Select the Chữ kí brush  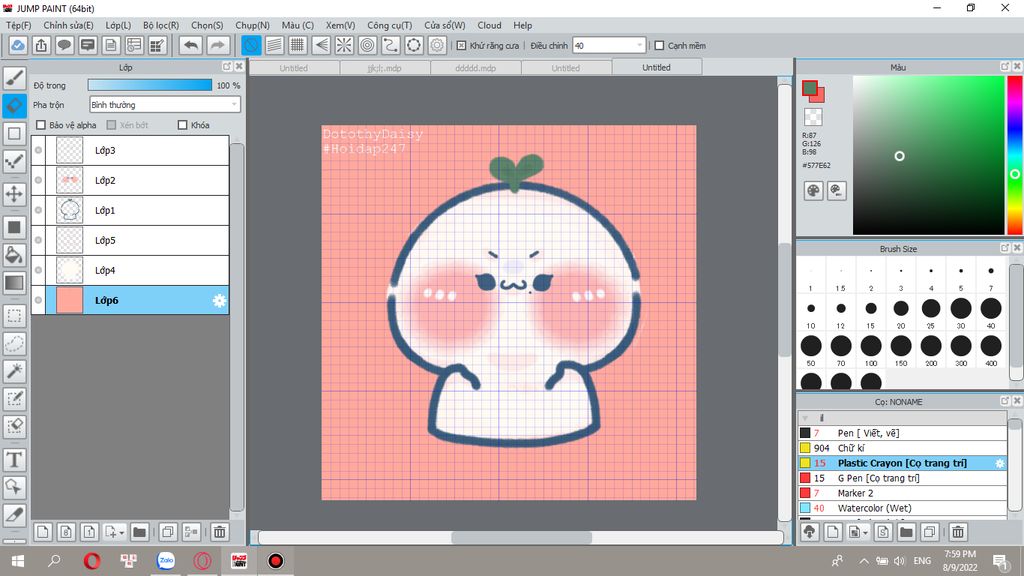click(x=903, y=448)
